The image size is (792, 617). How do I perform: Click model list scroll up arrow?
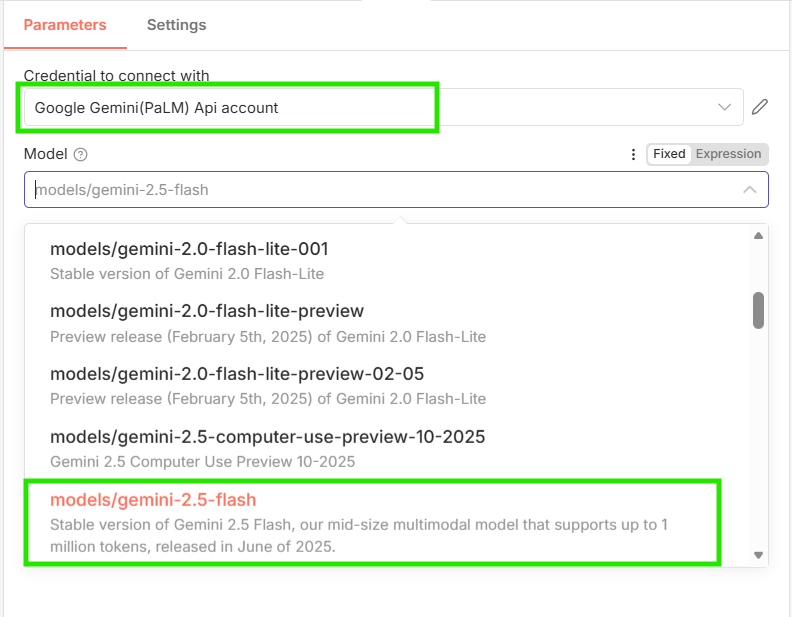758,236
